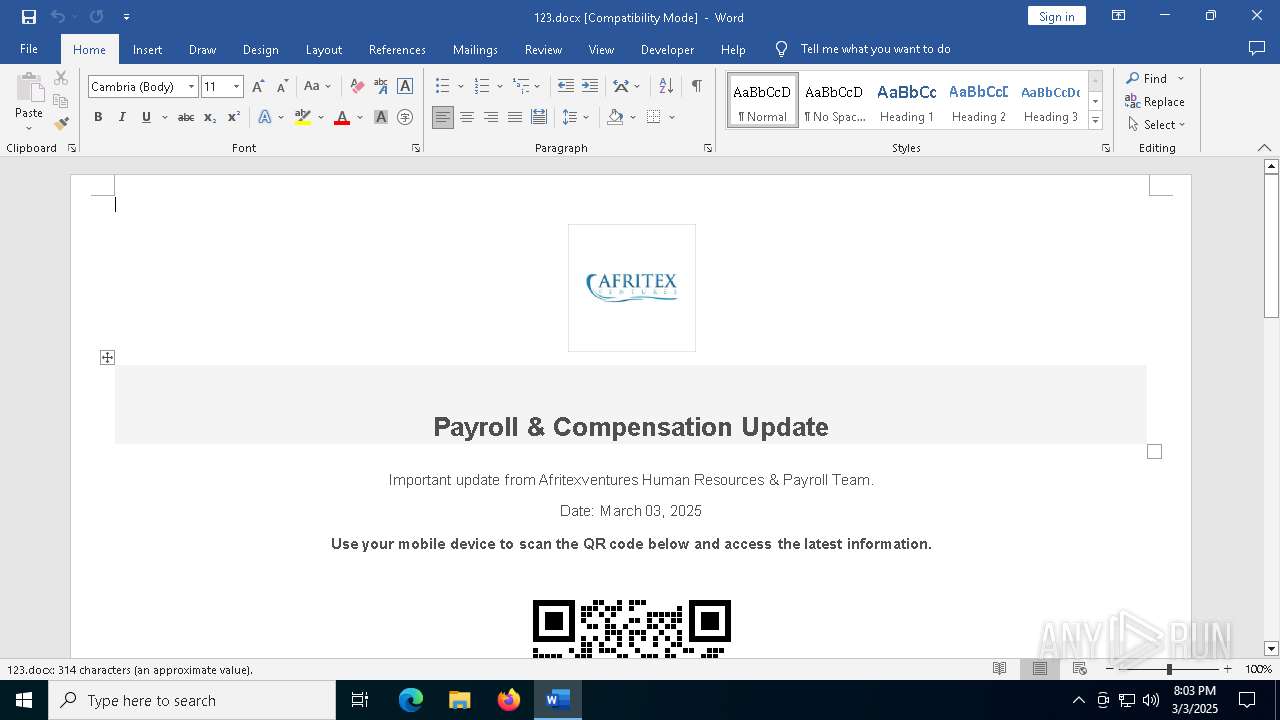
Task: Open Ribbon Display Options
Action: point(1119,16)
